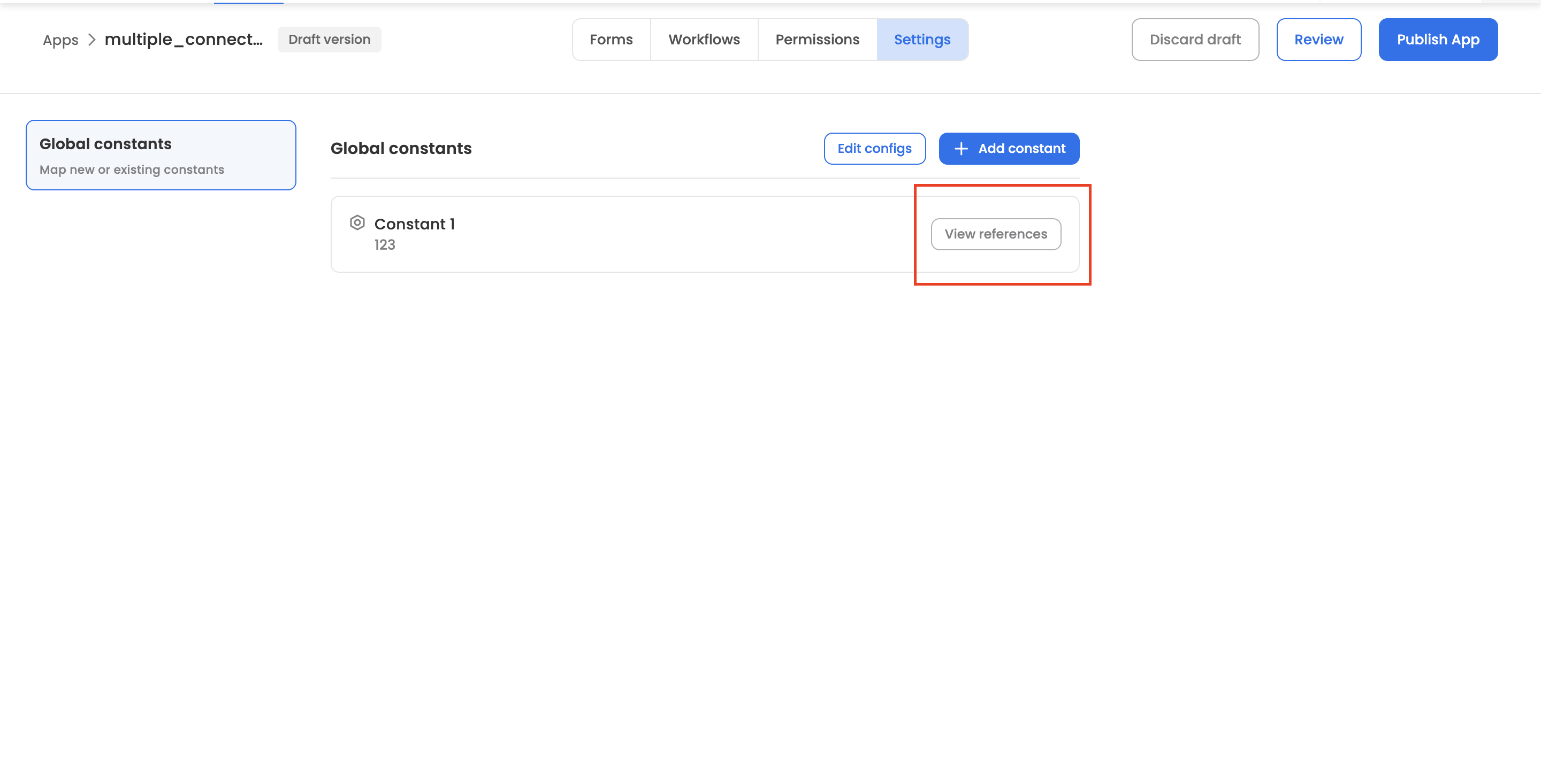
Task: Click the multiple_connect... app name
Action: (x=184, y=40)
